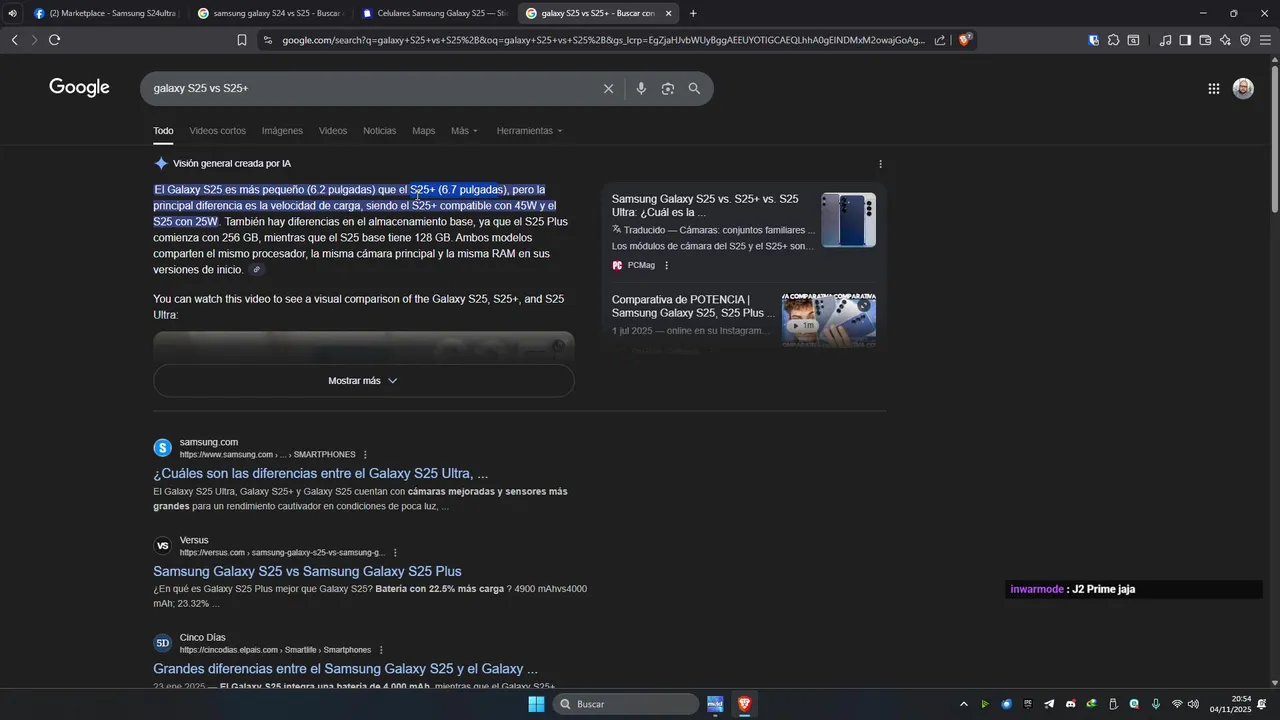Viewport: 1280px width, 720px height.
Task: Expand AI overview with 'Mostrar más'
Action: coord(363,381)
